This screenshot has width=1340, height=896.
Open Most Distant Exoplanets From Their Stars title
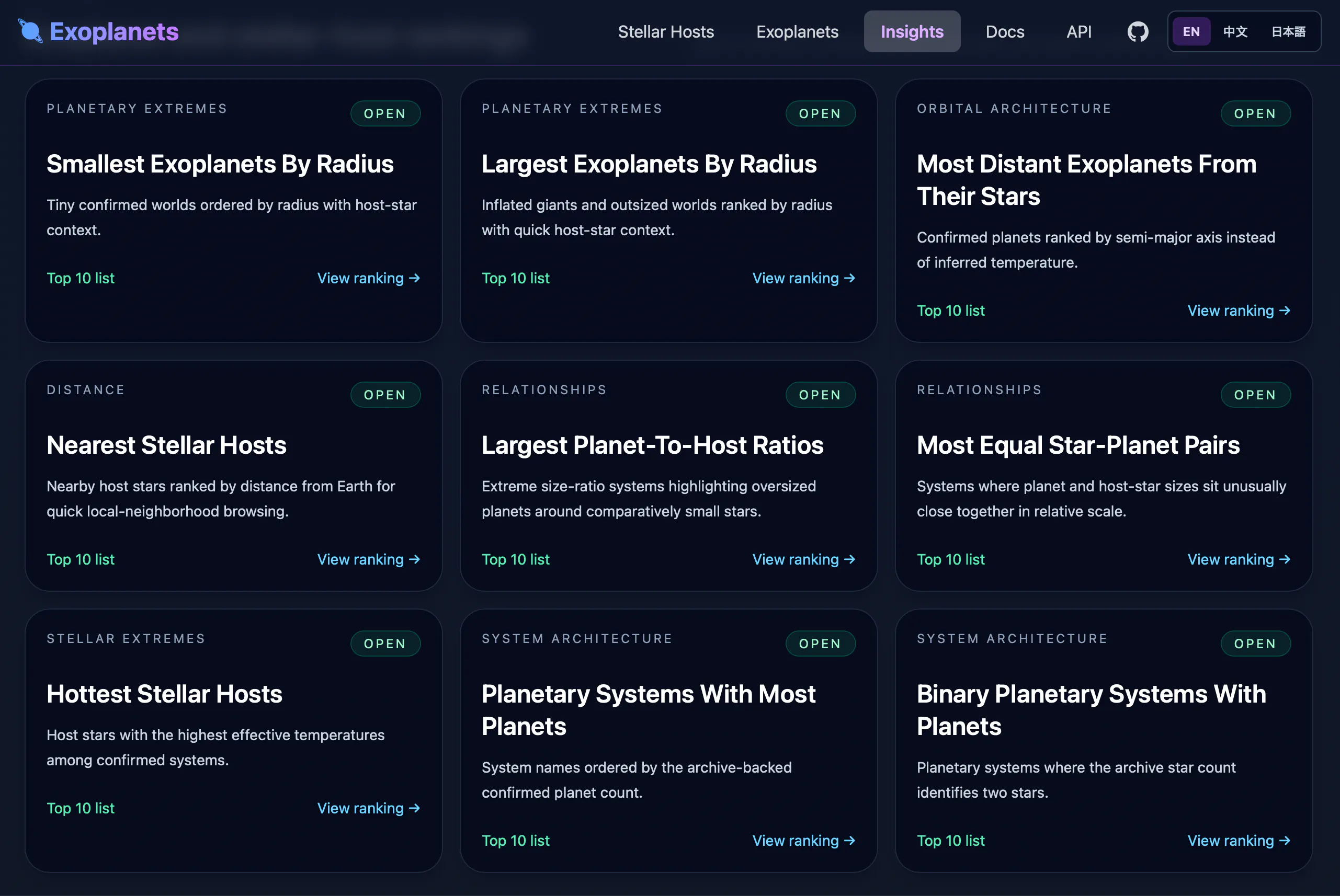[1086, 180]
